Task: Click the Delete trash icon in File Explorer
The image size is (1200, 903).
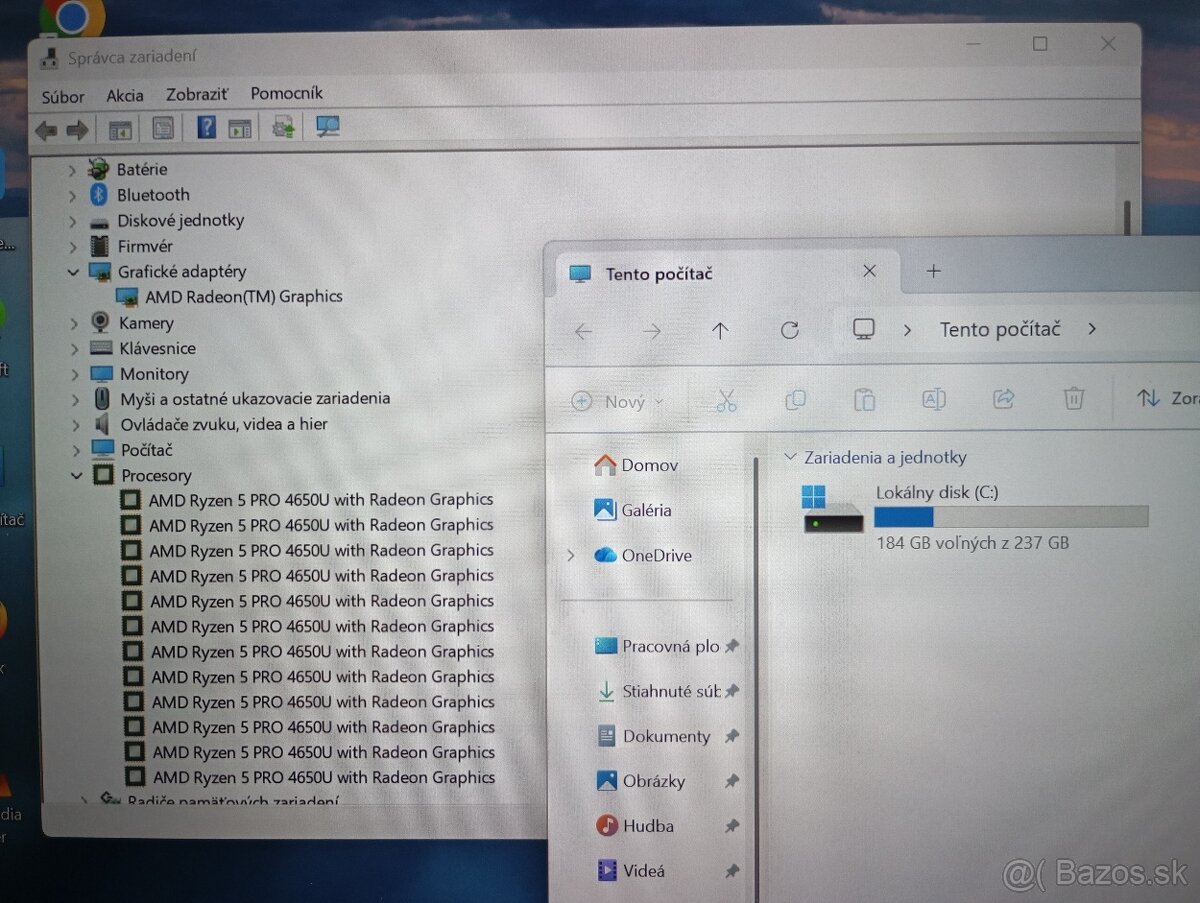Action: point(1074,399)
